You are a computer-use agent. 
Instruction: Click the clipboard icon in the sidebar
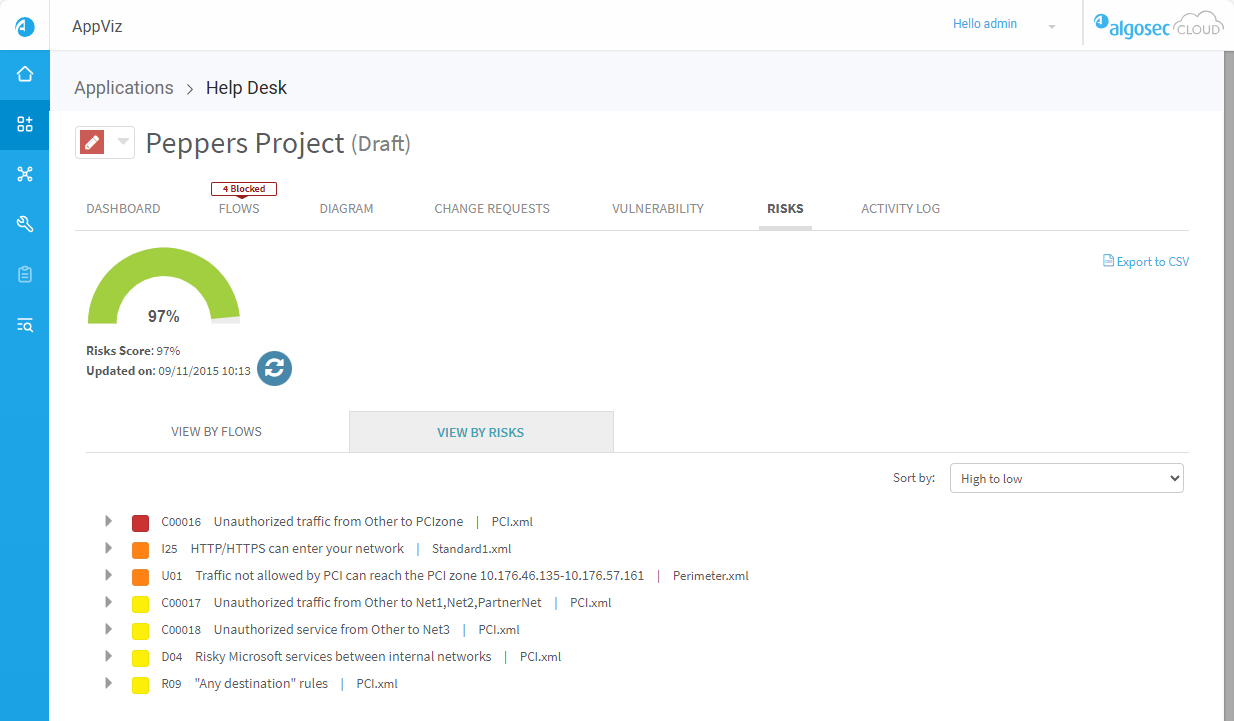click(x=24, y=274)
